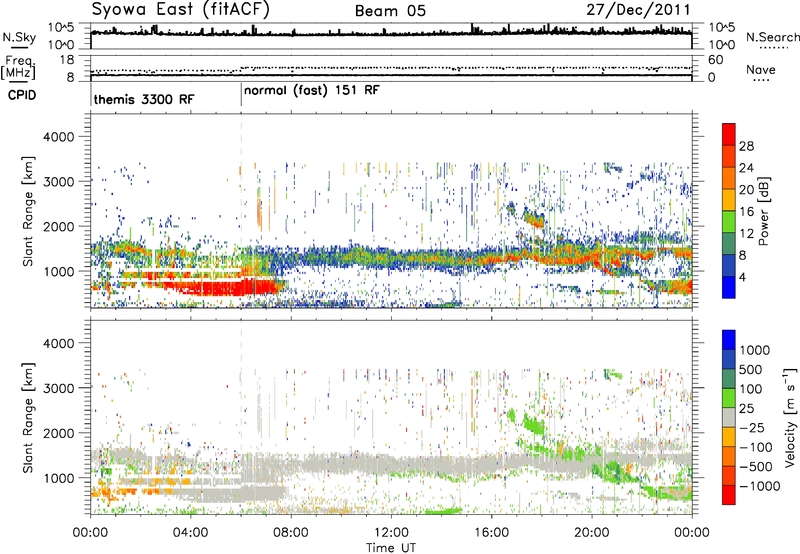This screenshot has height=554, width=800.
Task: Select the 'themis 3300 RF' CPID entry
Action: click(144, 99)
